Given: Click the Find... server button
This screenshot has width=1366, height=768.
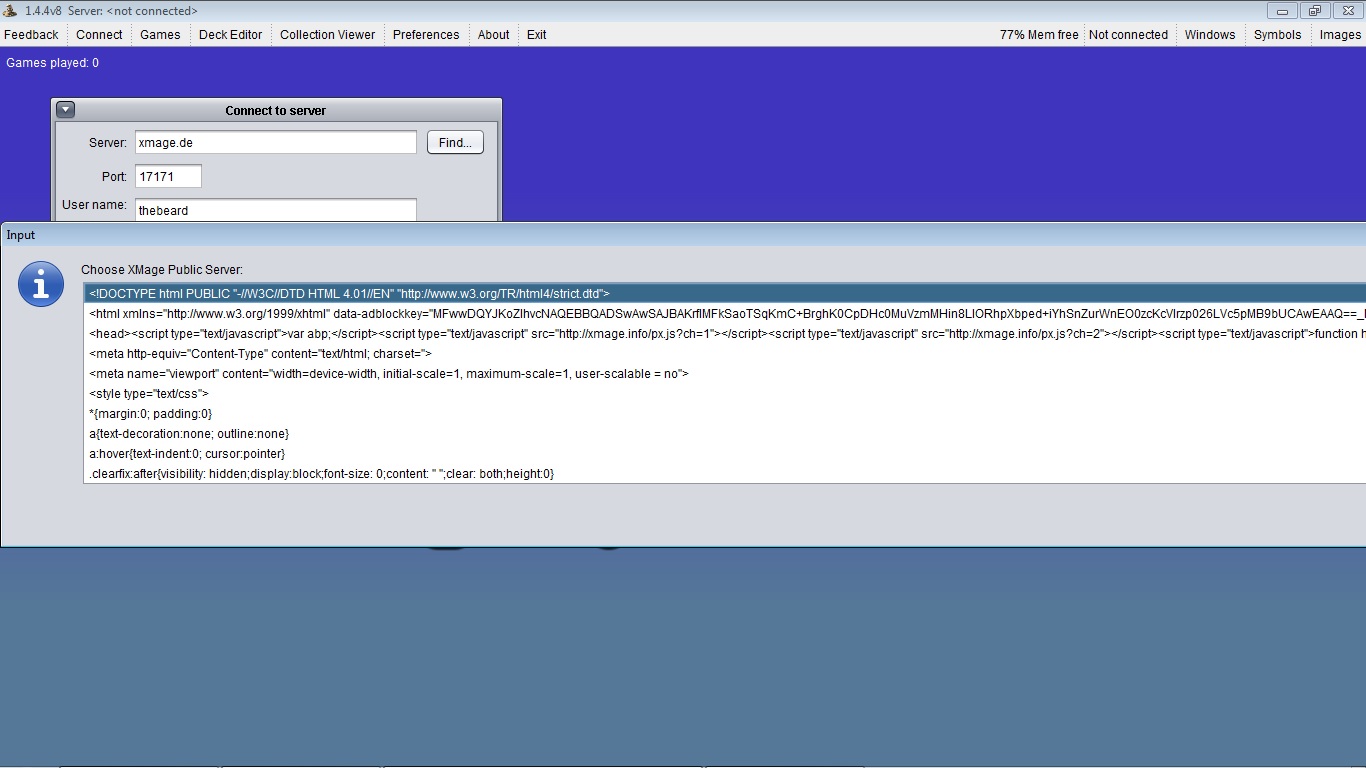Looking at the screenshot, I should [455, 143].
